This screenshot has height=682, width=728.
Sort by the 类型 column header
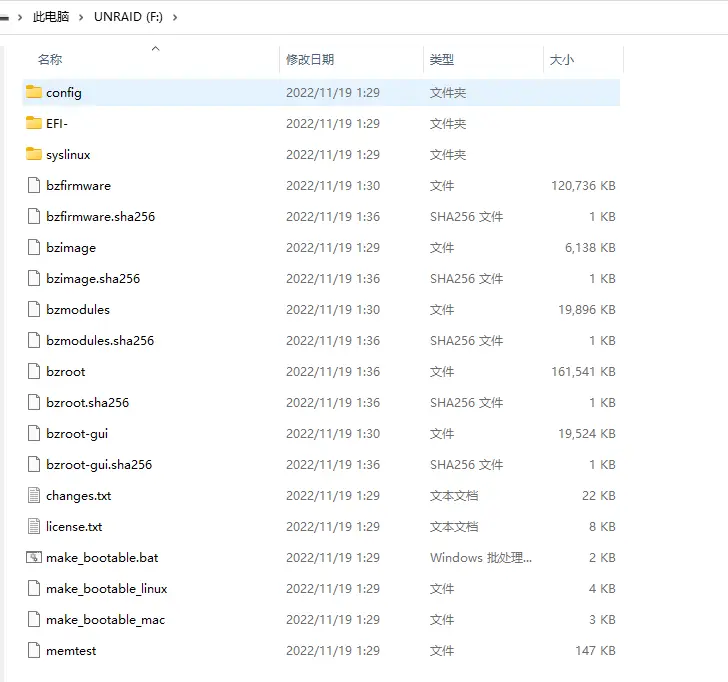coord(442,60)
